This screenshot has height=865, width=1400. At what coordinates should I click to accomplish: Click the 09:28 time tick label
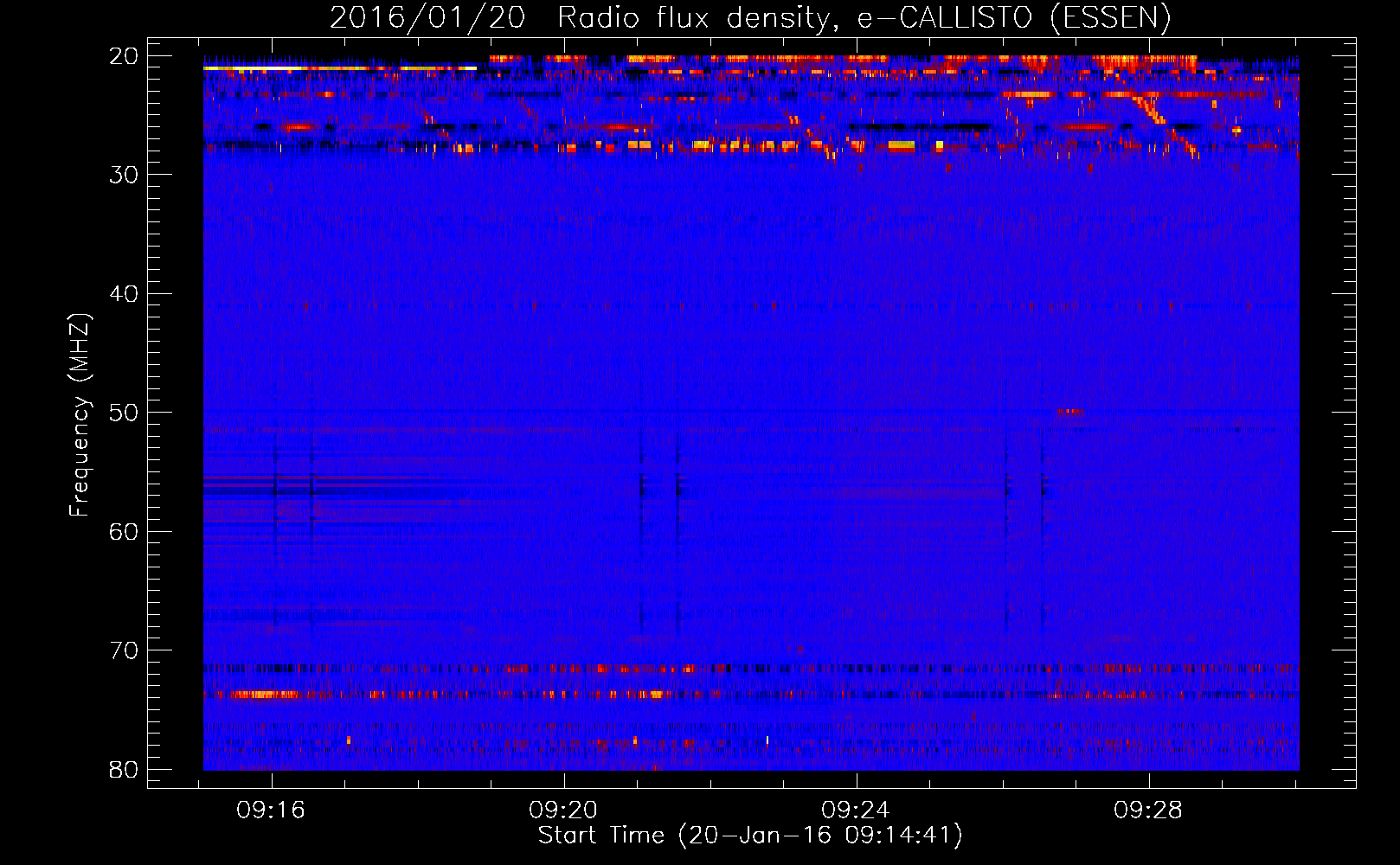[x=1149, y=811]
